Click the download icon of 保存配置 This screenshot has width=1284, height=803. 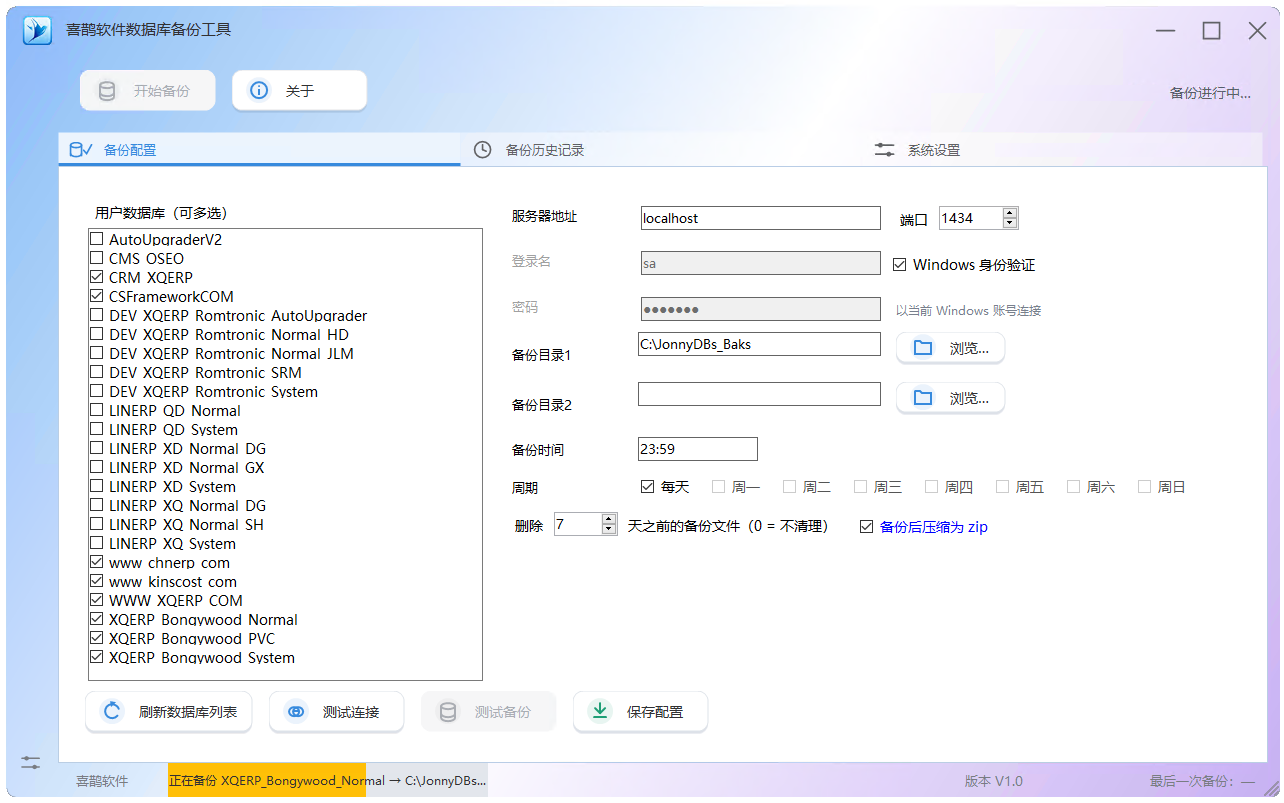pos(600,711)
